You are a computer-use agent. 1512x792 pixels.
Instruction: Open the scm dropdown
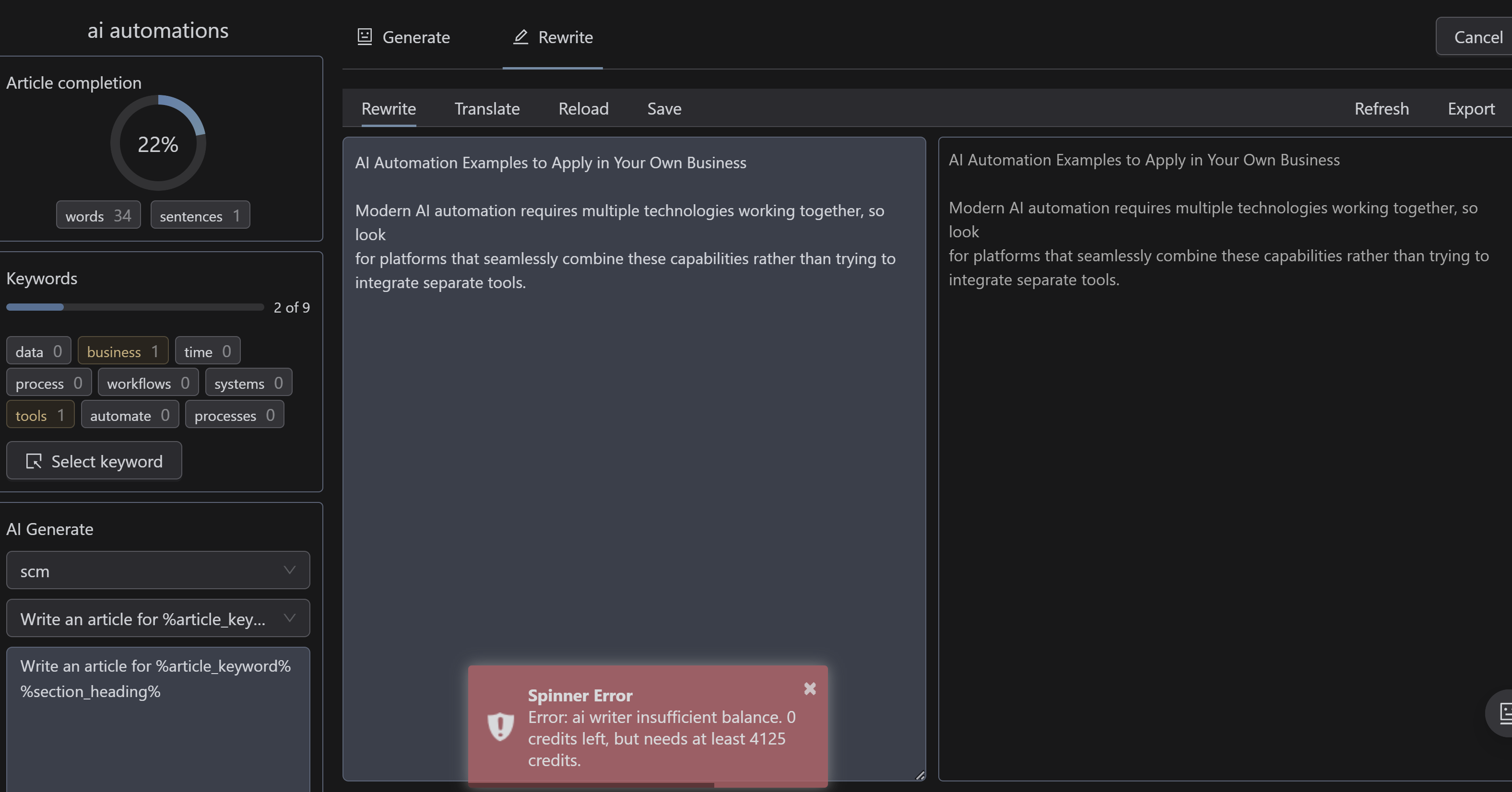(158, 570)
